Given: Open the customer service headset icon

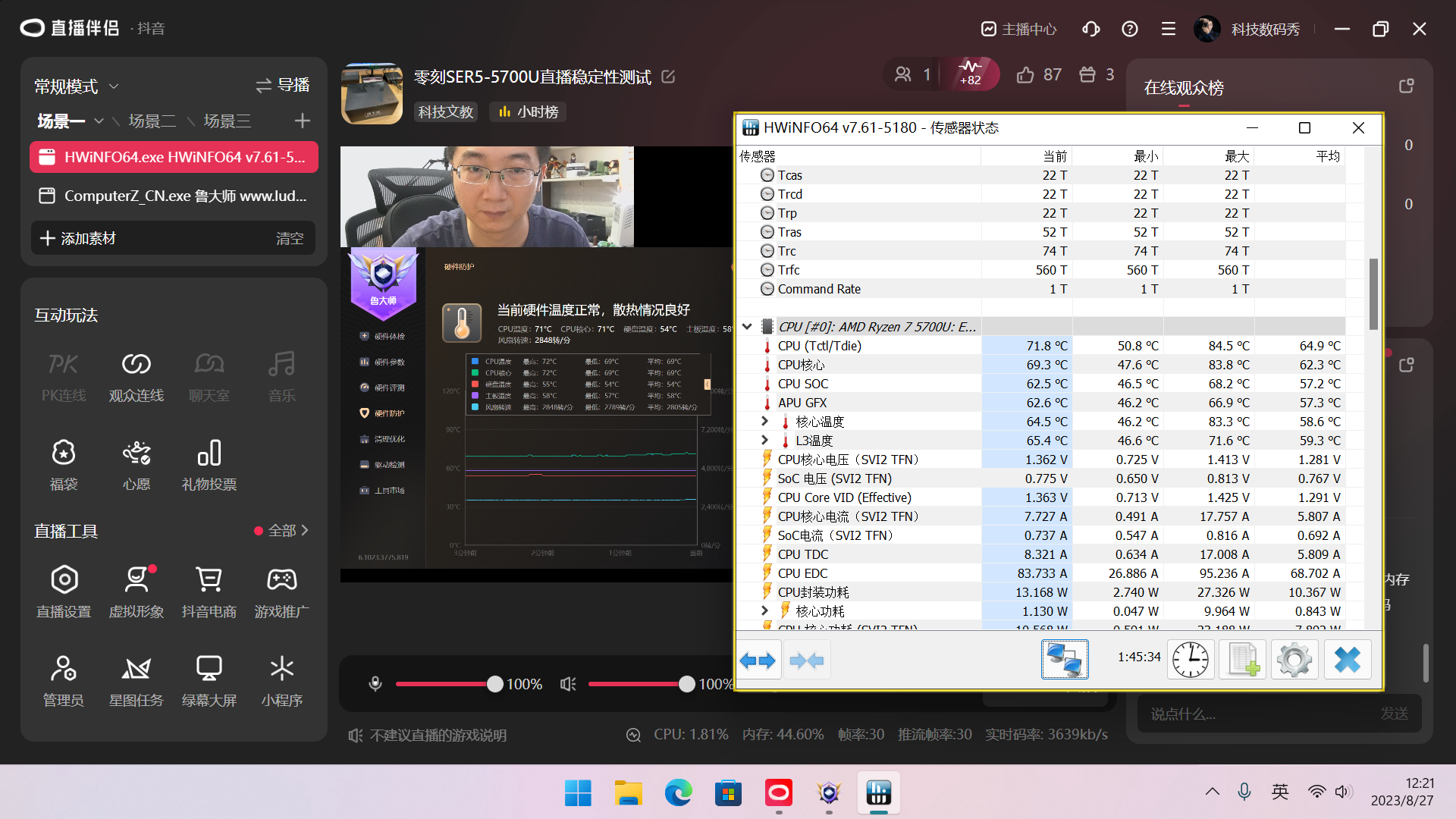Looking at the screenshot, I should pos(1090,29).
